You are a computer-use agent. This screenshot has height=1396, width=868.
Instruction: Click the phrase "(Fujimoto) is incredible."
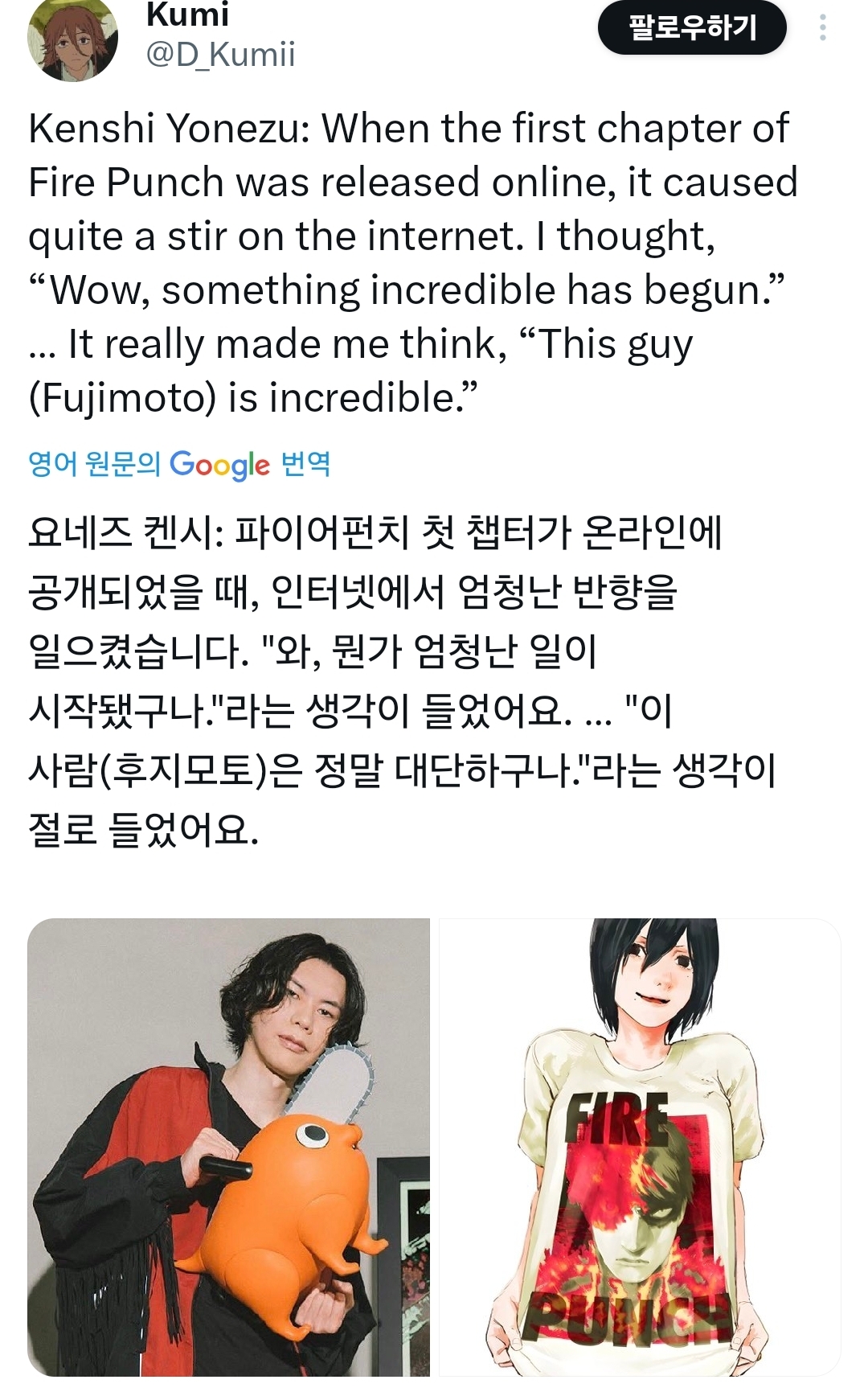(253, 398)
